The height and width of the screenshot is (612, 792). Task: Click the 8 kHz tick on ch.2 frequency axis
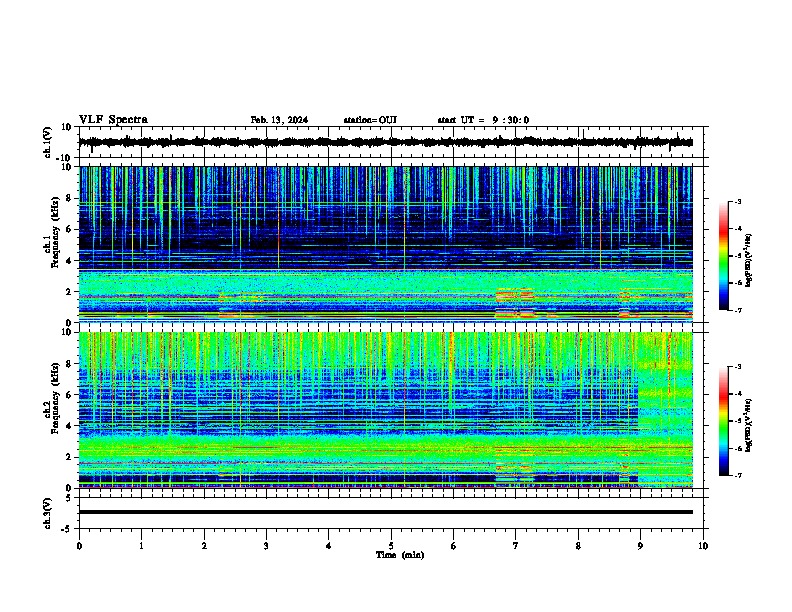point(70,364)
